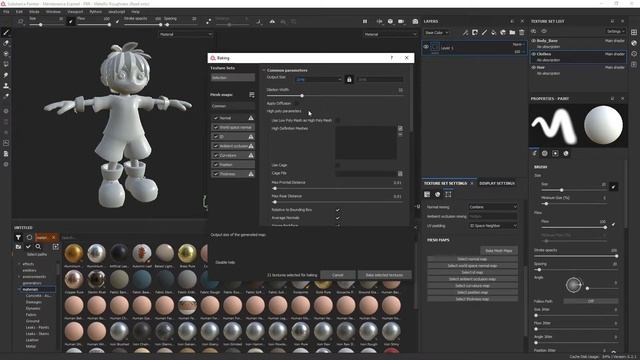This screenshot has width=640, height=360.
Task: Click the alpha tab icon in Properties
Action: tap(544, 153)
